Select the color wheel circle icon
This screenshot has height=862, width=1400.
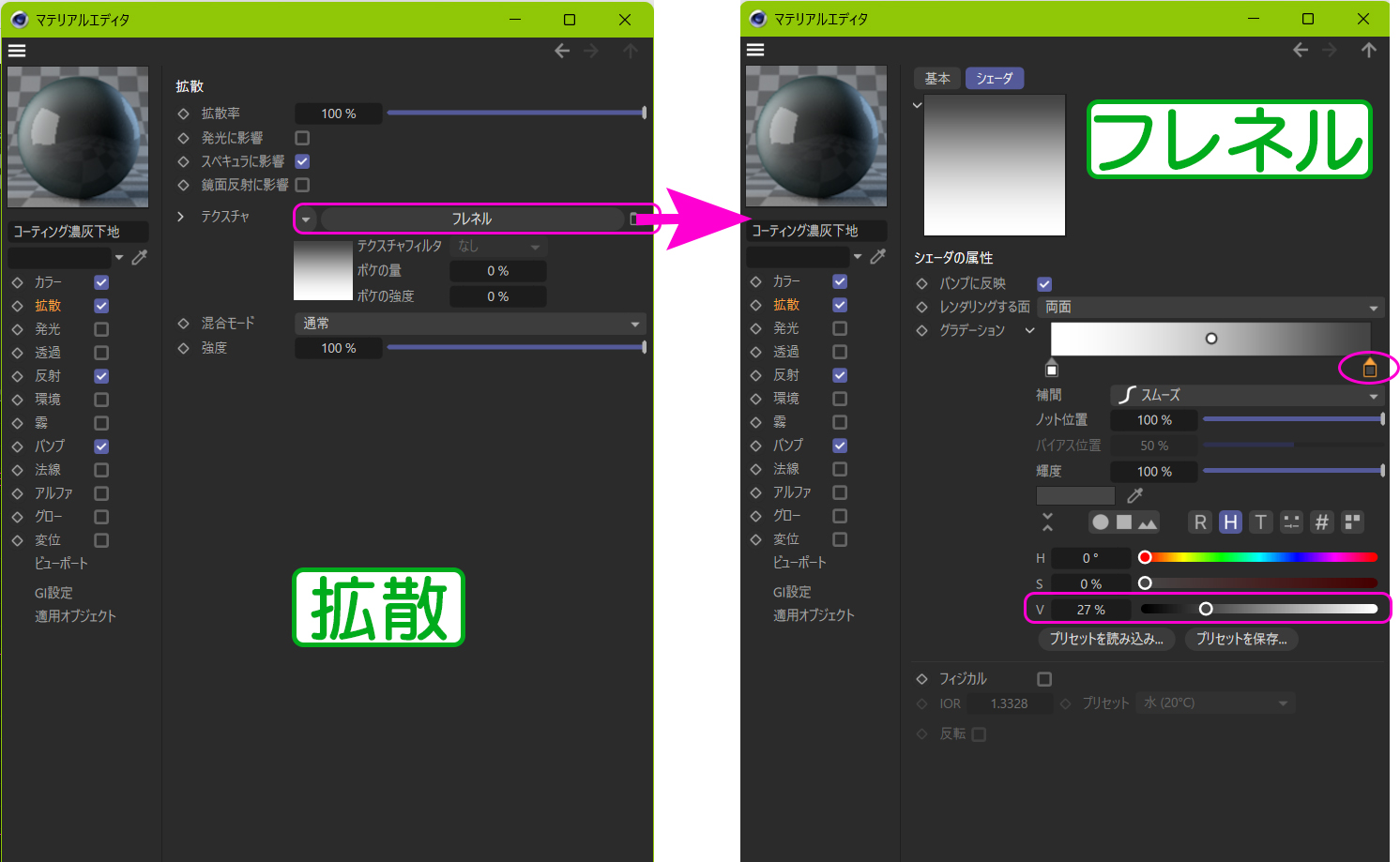coord(1101,522)
